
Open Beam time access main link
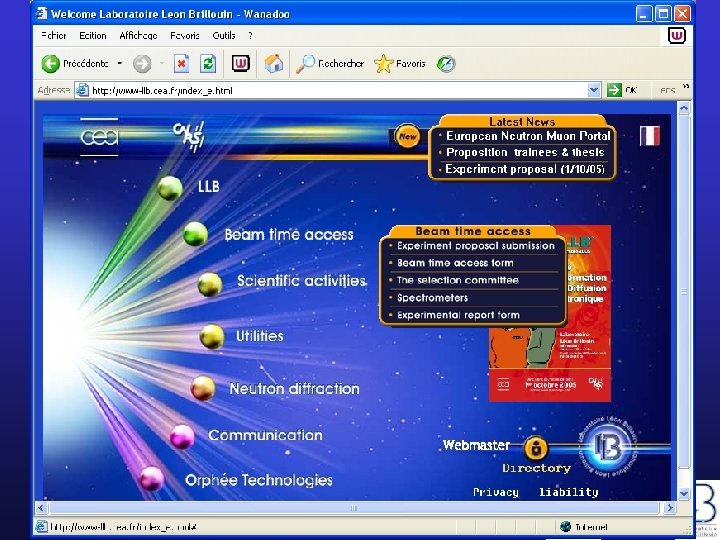tap(289, 235)
